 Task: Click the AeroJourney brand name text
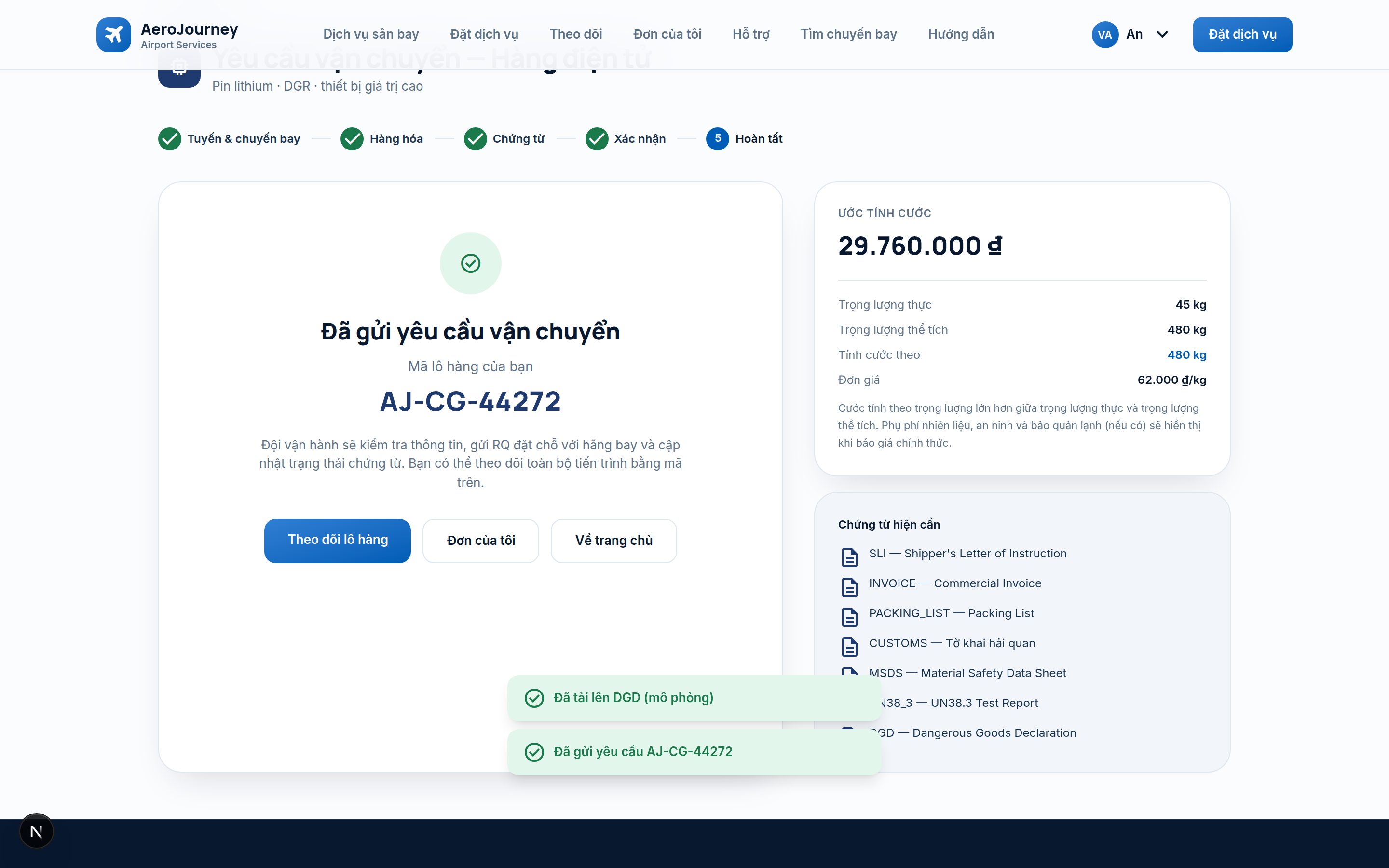[x=190, y=29]
